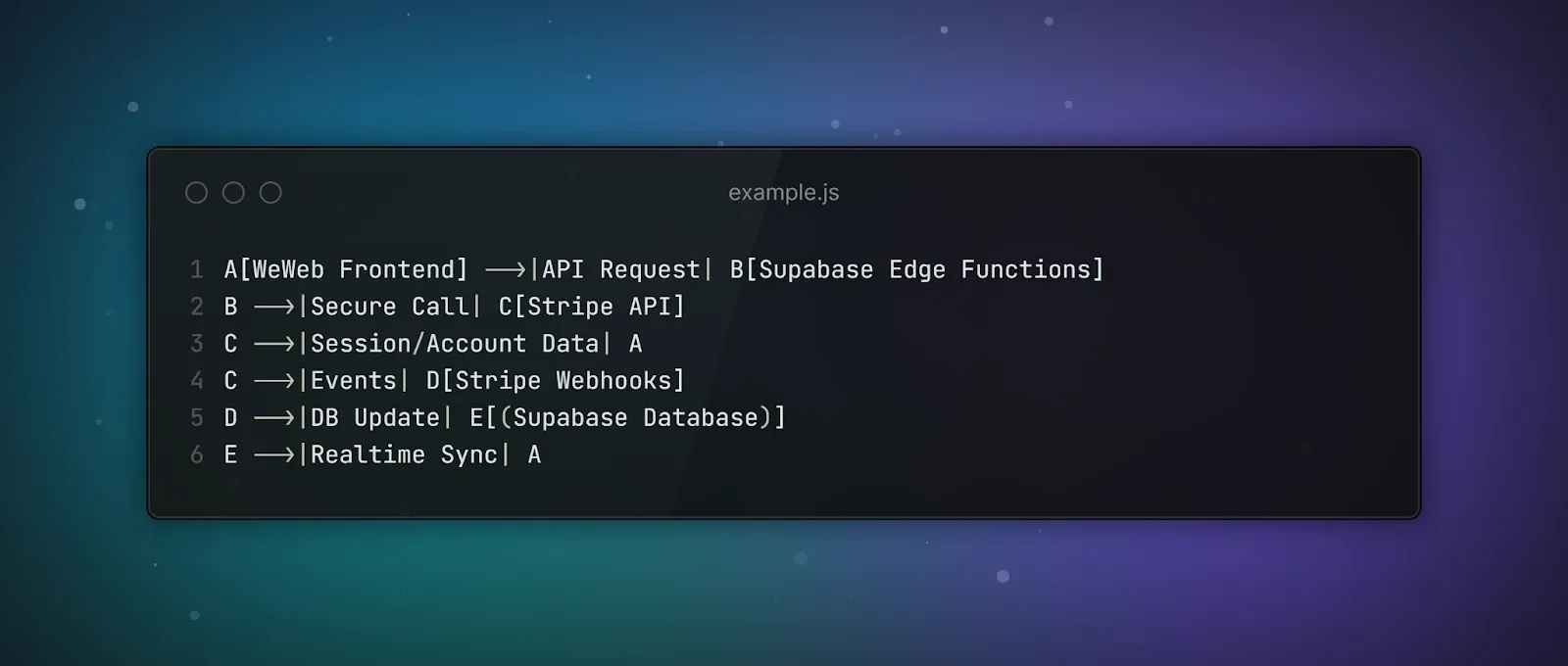Click the third window control circle

point(270,193)
